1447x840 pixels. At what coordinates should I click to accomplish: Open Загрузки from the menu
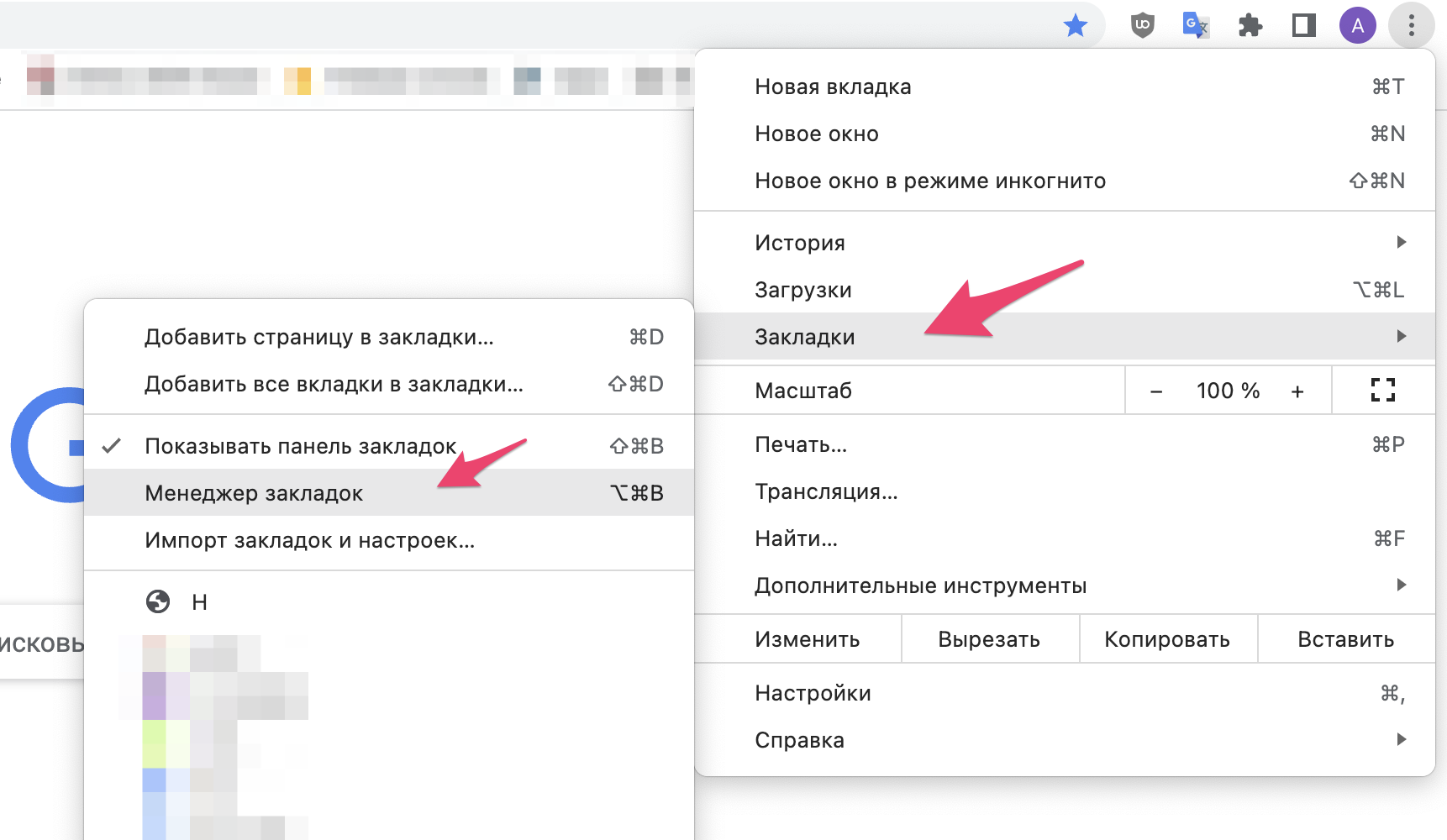pos(1065,290)
